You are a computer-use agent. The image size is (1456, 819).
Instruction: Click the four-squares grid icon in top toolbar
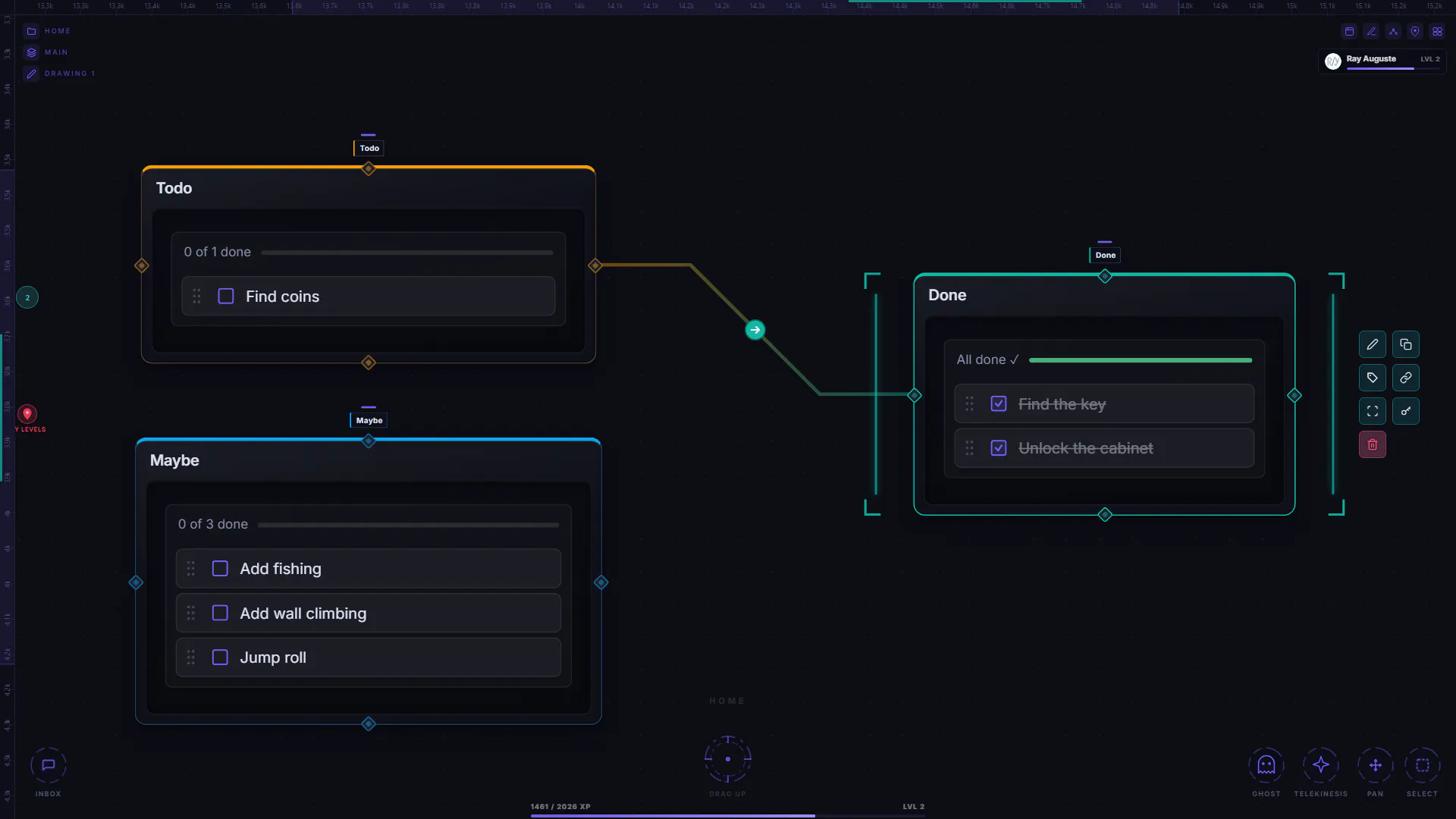tap(1437, 32)
